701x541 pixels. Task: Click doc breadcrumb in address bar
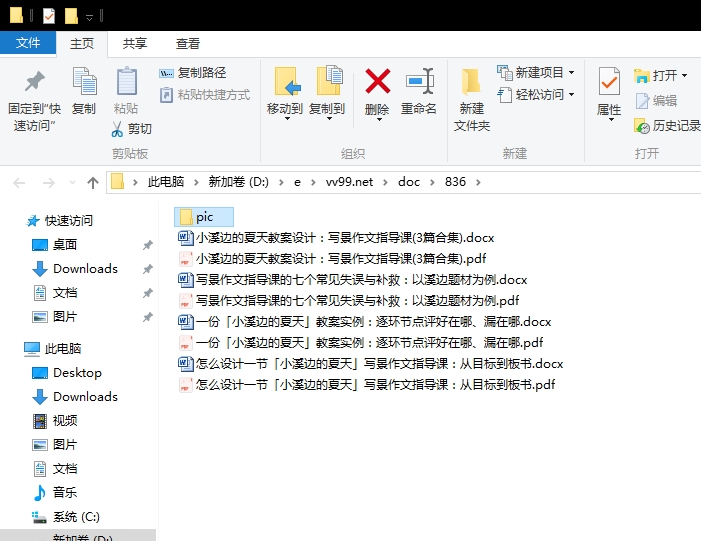(x=409, y=182)
